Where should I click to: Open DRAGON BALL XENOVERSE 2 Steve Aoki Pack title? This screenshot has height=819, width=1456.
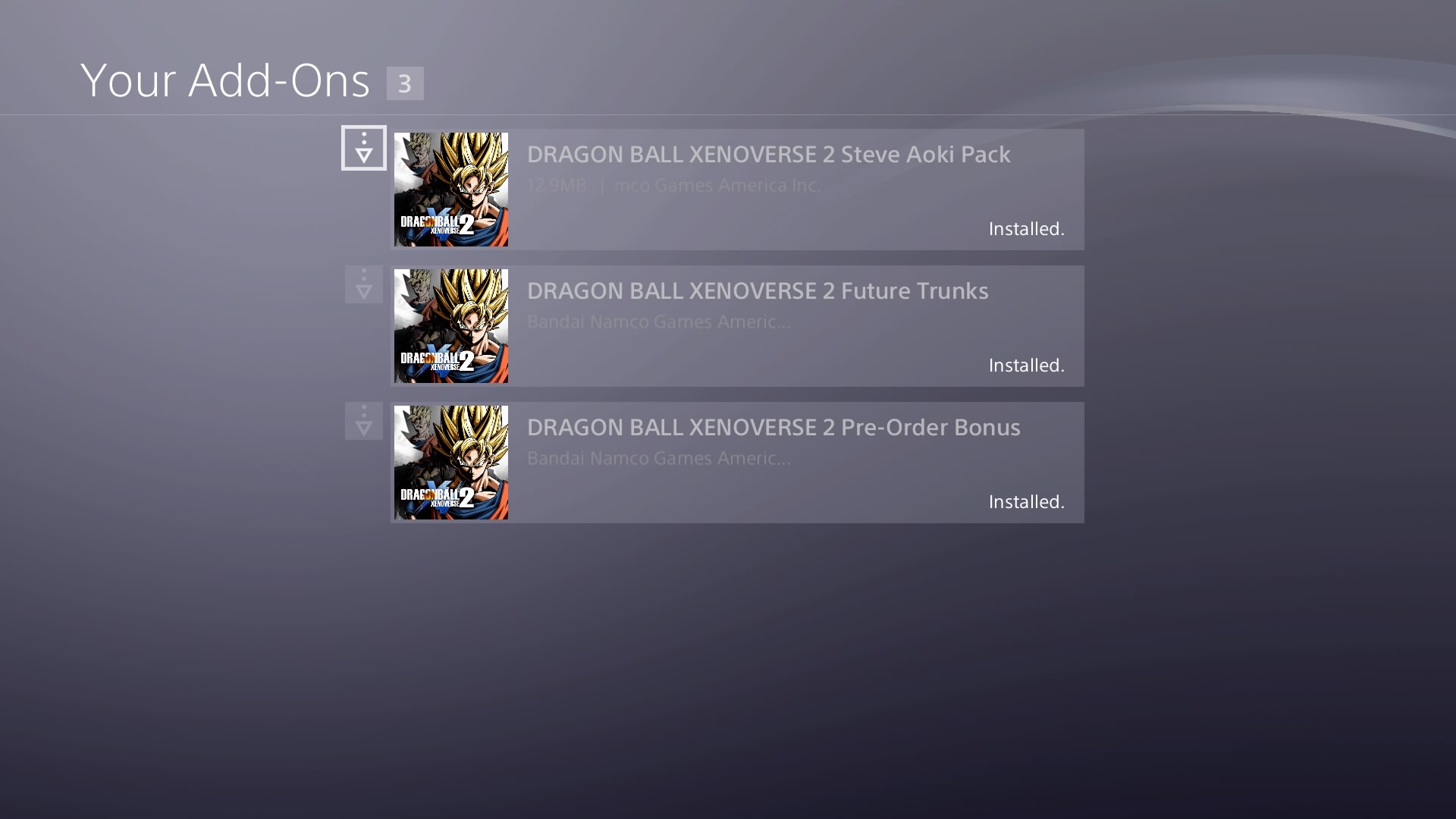point(768,155)
